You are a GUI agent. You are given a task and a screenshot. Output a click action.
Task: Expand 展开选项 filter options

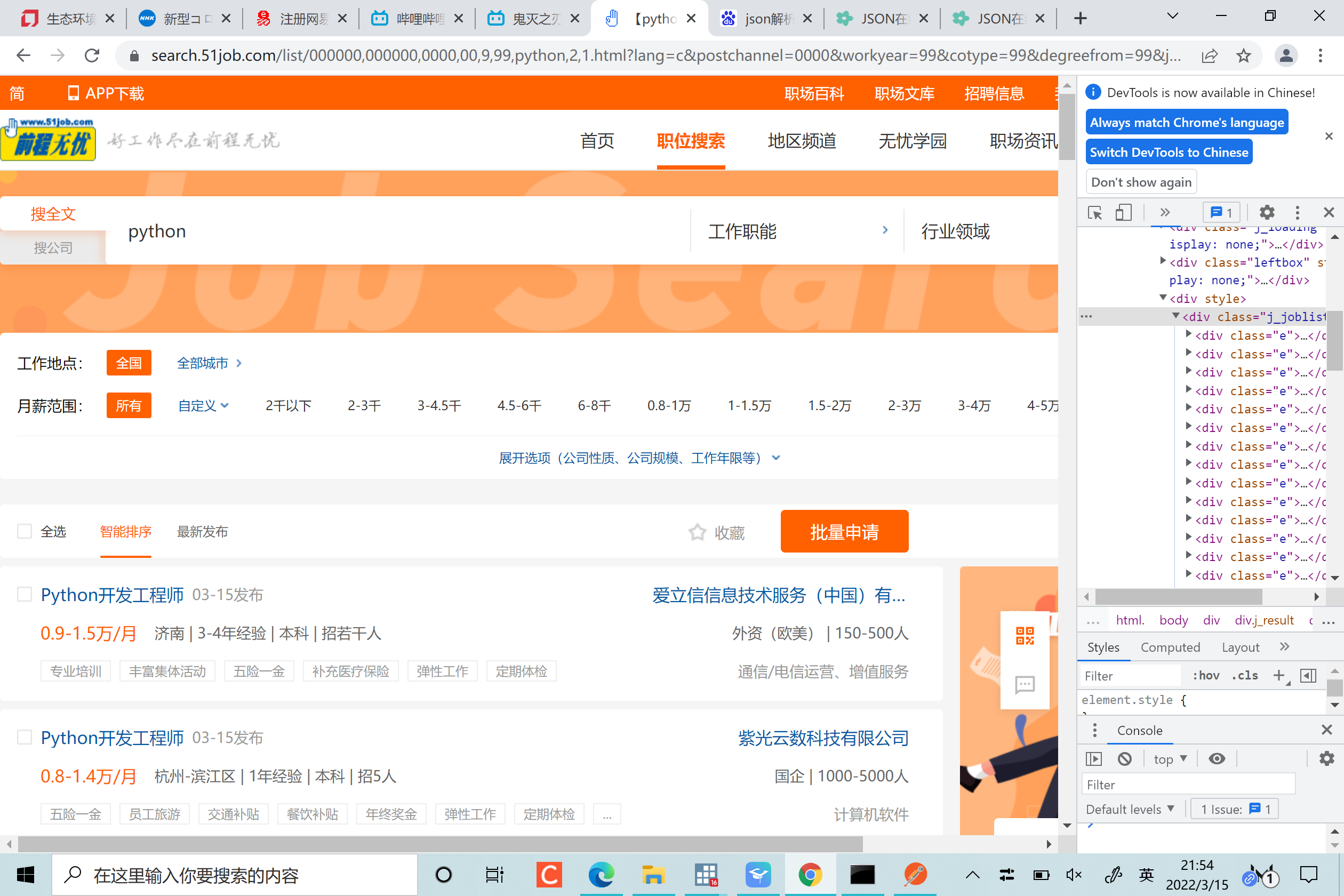tap(639, 458)
